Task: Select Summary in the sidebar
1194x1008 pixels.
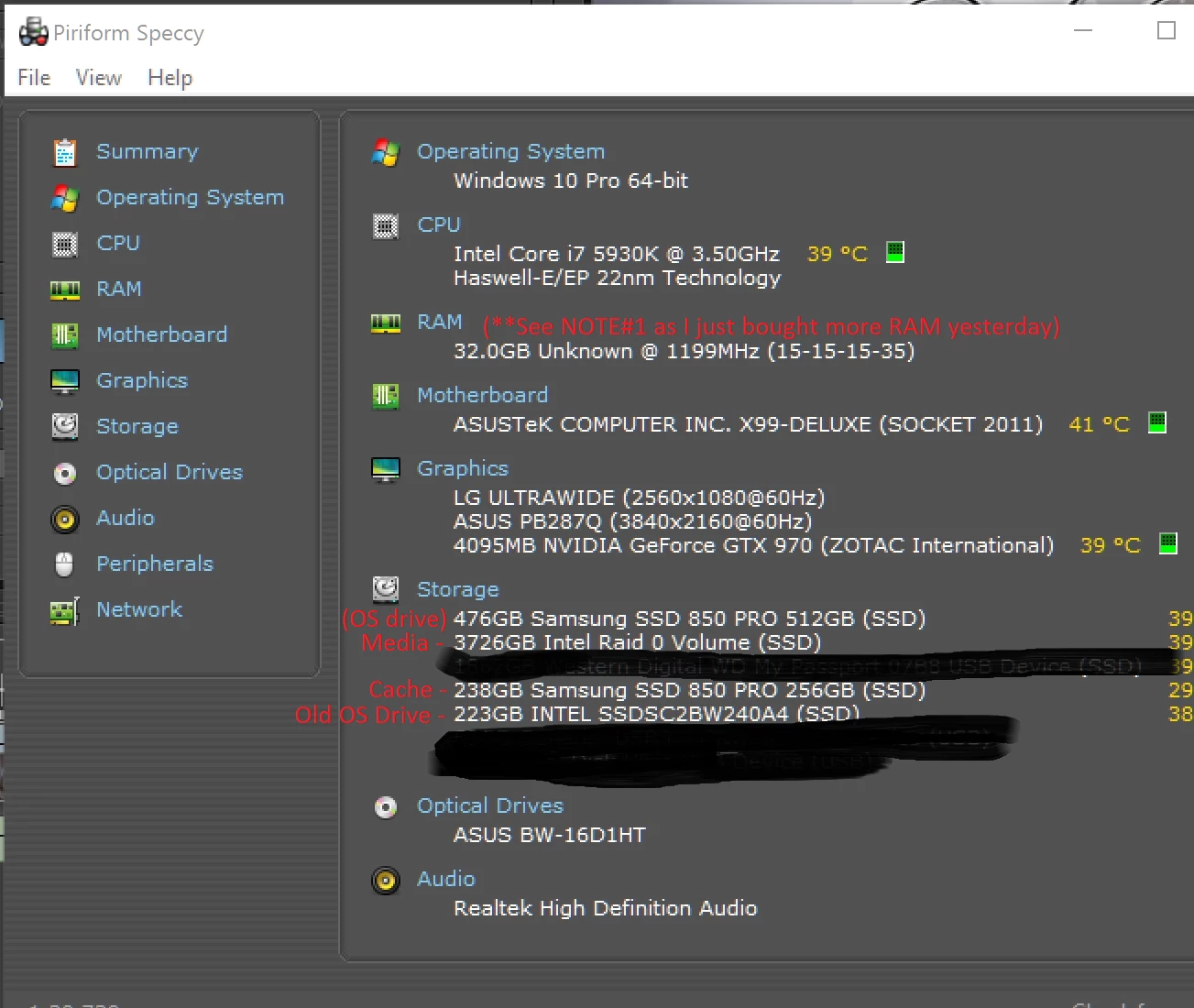Action: point(148,152)
